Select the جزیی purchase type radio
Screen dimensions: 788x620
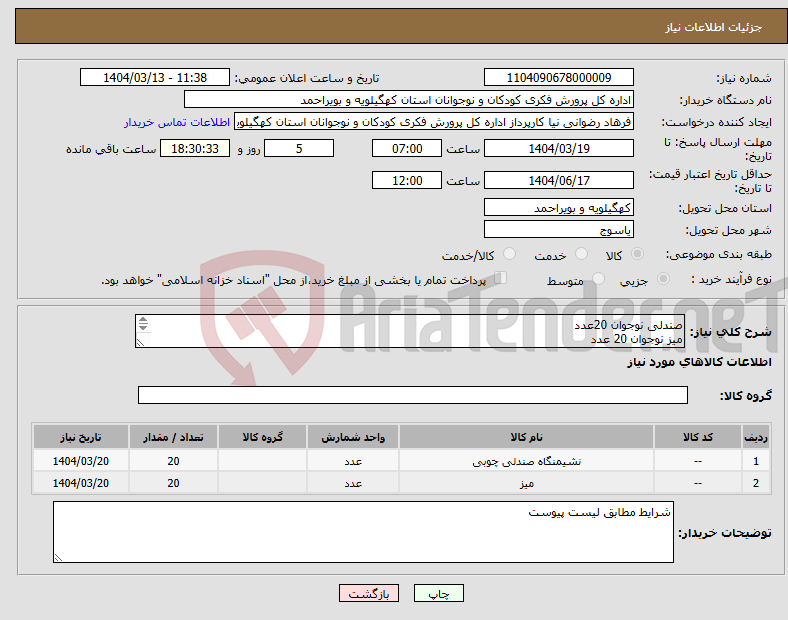663,279
